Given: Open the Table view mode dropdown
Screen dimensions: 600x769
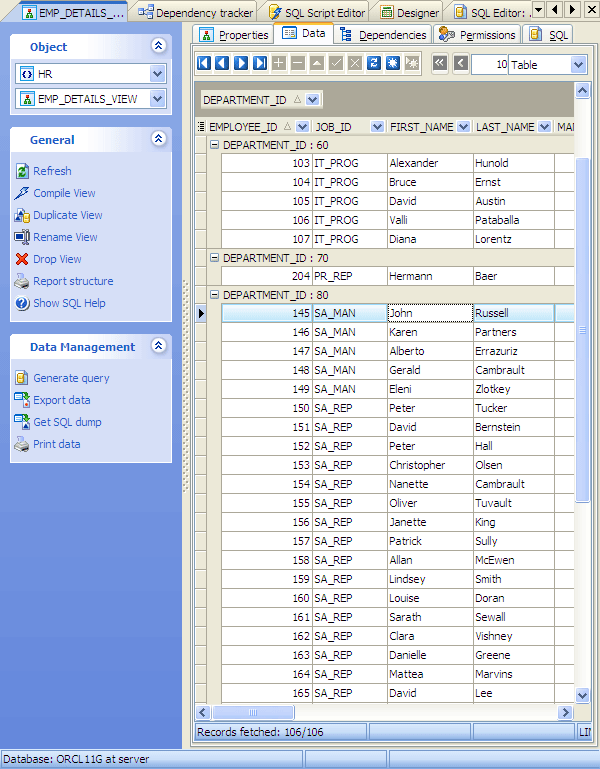Looking at the screenshot, I should pyautogui.click(x=578, y=64).
